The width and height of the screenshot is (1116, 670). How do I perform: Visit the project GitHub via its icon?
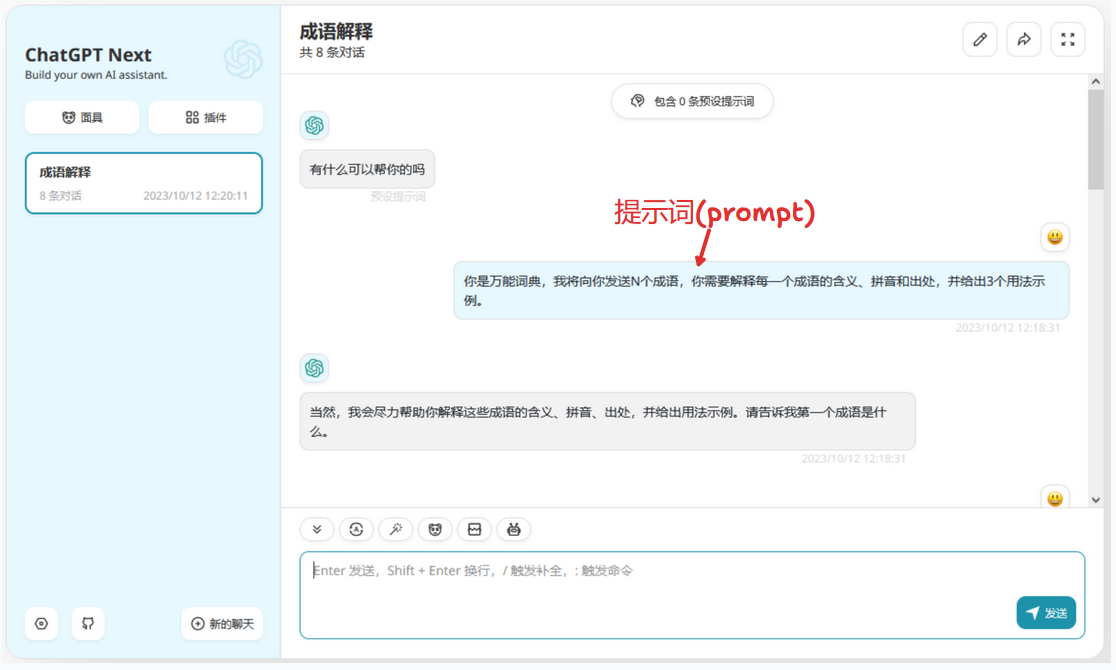(87, 623)
